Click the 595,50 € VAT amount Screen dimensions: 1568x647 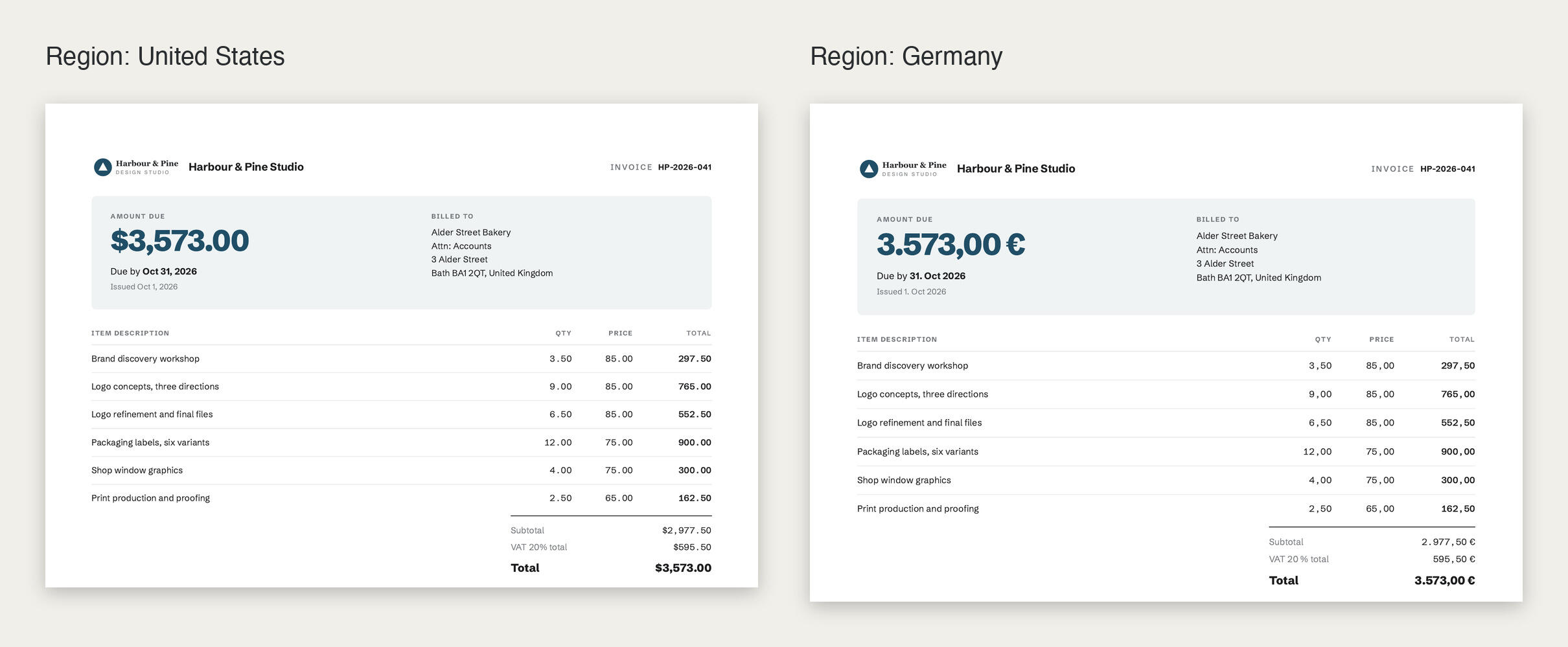(1454, 560)
